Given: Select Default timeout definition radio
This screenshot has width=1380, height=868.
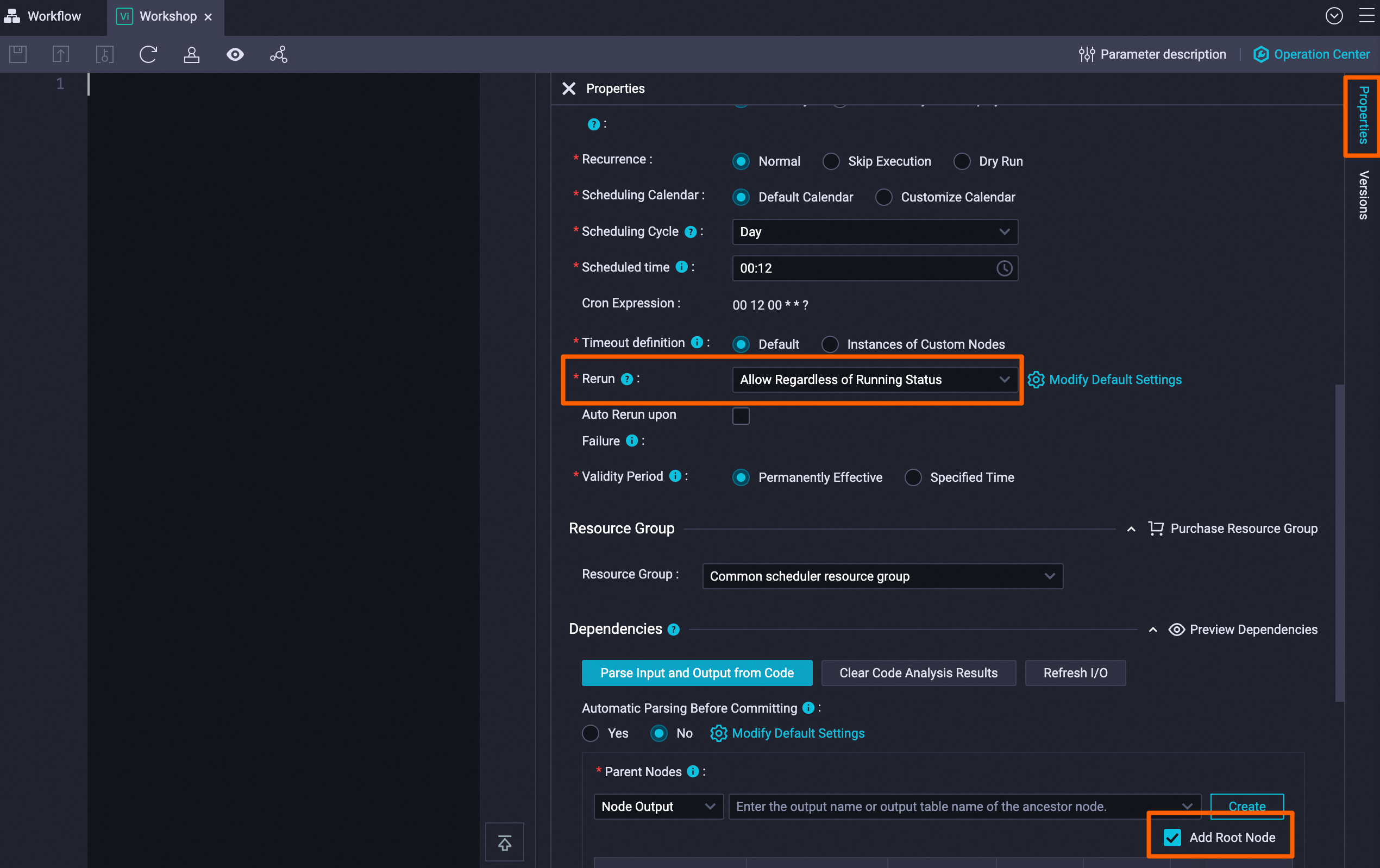Looking at the screenshot, I should pos(741,344).
